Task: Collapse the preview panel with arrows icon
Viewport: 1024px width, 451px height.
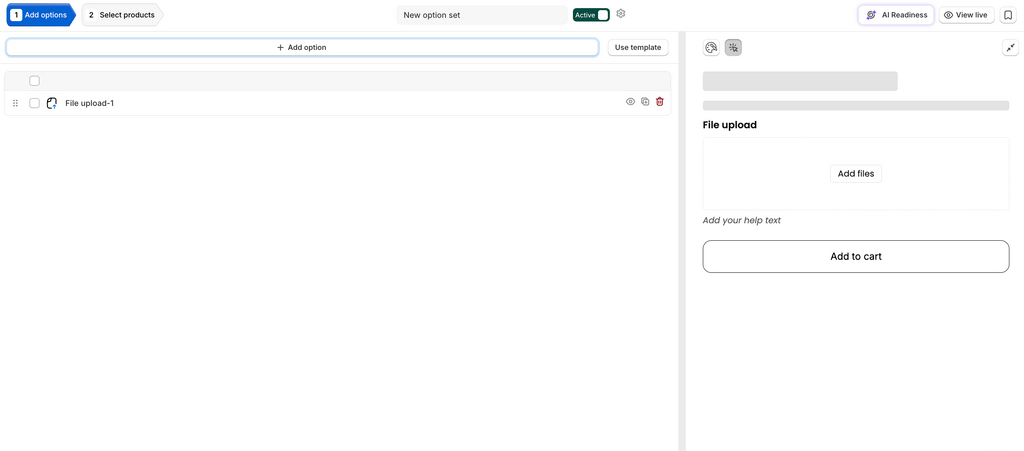Action: (x=1010, y=48)
